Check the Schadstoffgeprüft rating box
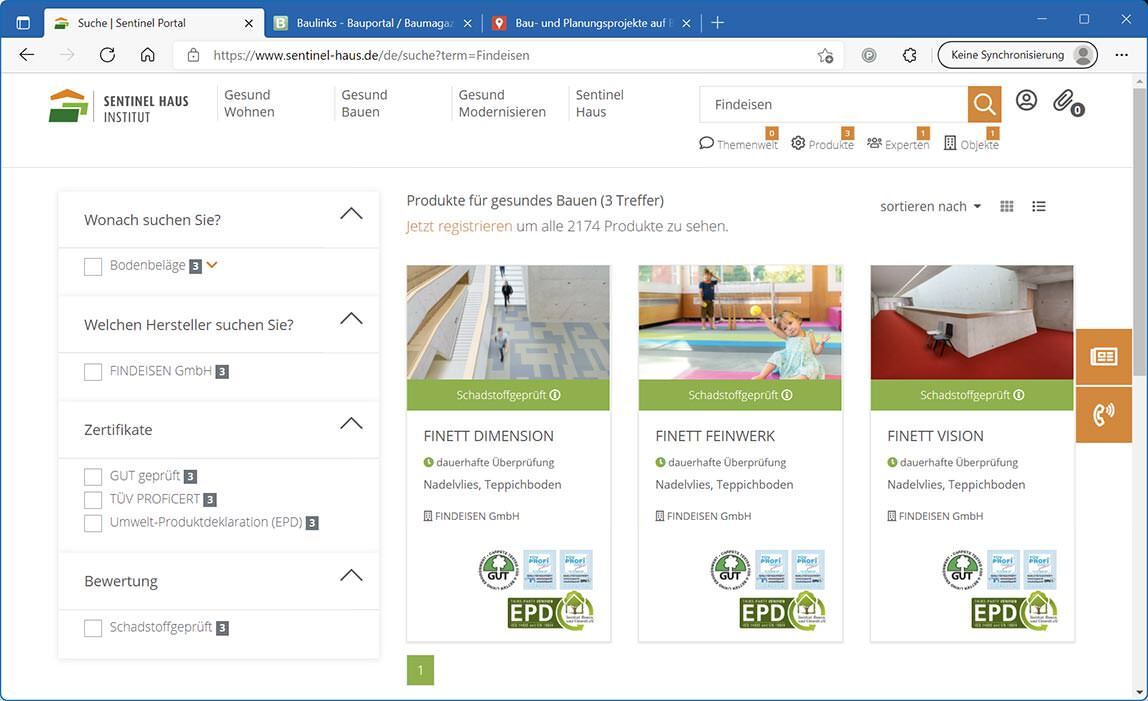 click(93, 628)
